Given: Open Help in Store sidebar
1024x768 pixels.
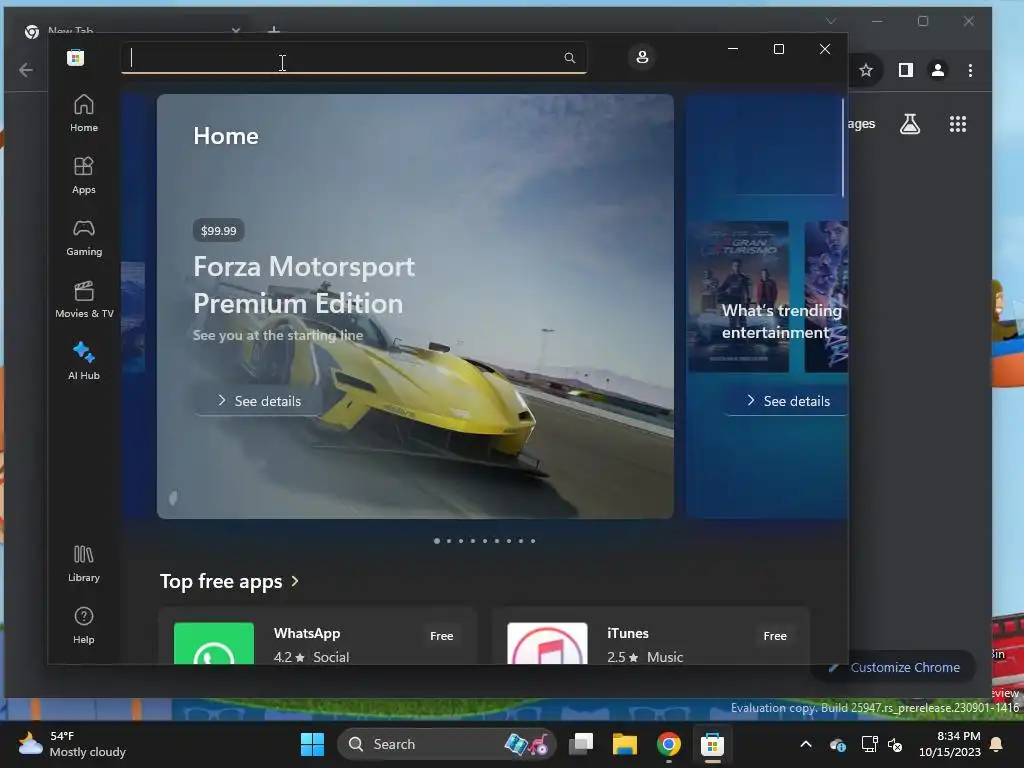Looking at the screenshot, I should tap(84, 625).
